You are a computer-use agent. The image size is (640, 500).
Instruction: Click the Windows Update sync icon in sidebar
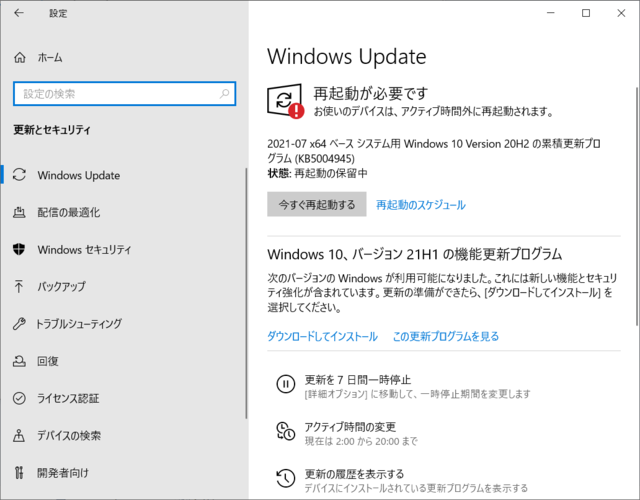(19, 175)
